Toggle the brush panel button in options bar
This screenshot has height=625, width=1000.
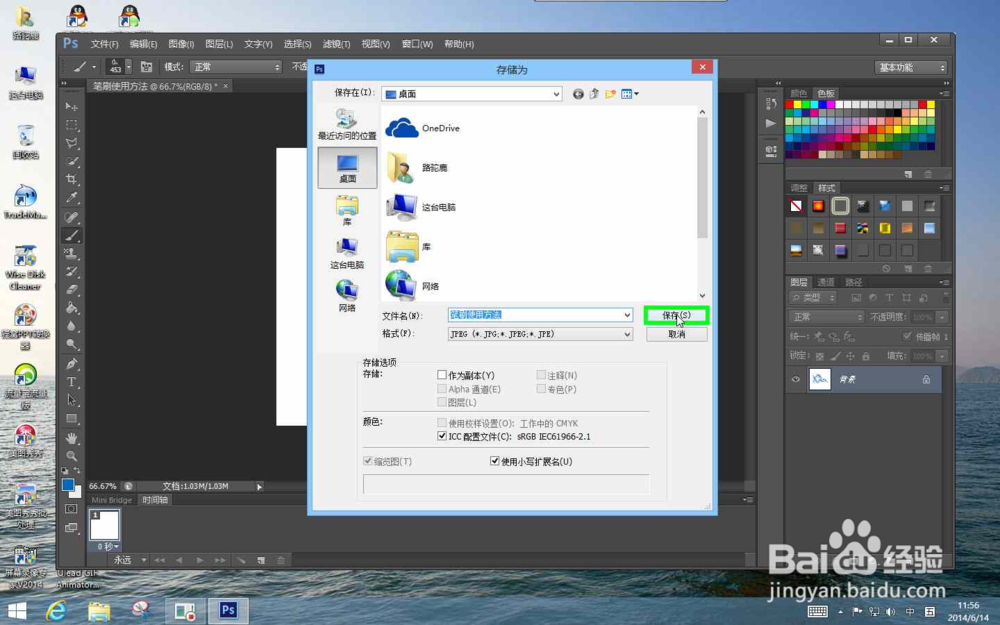[x=146, y=66]
